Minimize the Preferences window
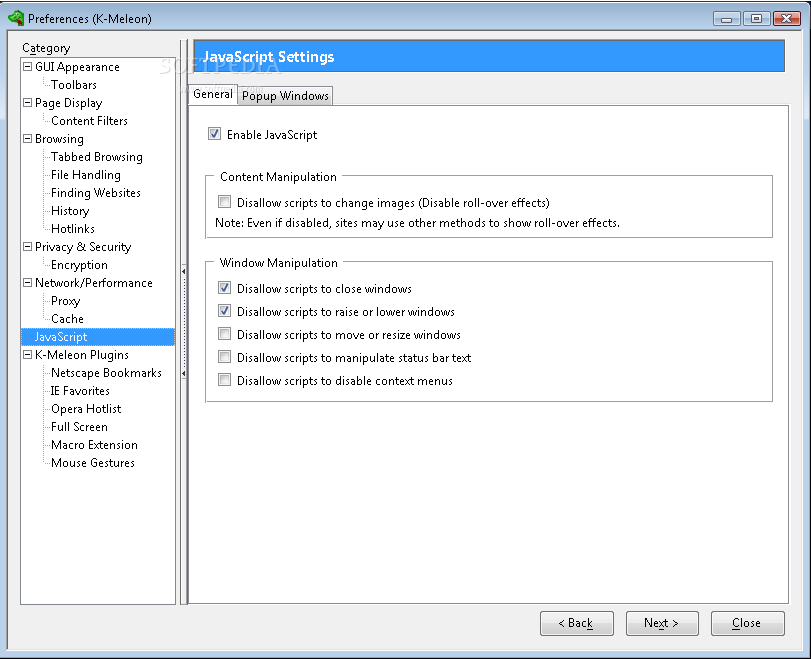 tap(726, 19)
